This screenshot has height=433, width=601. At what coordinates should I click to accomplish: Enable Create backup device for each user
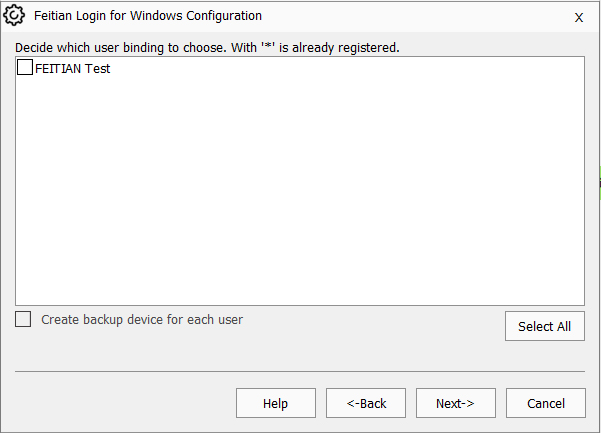[x=23, y=319]
